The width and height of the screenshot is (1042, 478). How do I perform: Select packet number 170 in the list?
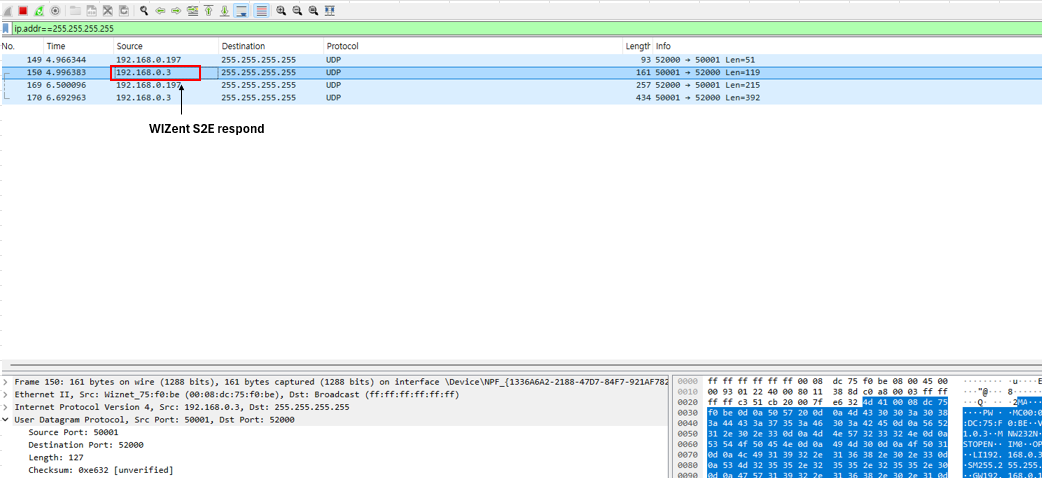[521, 98]
